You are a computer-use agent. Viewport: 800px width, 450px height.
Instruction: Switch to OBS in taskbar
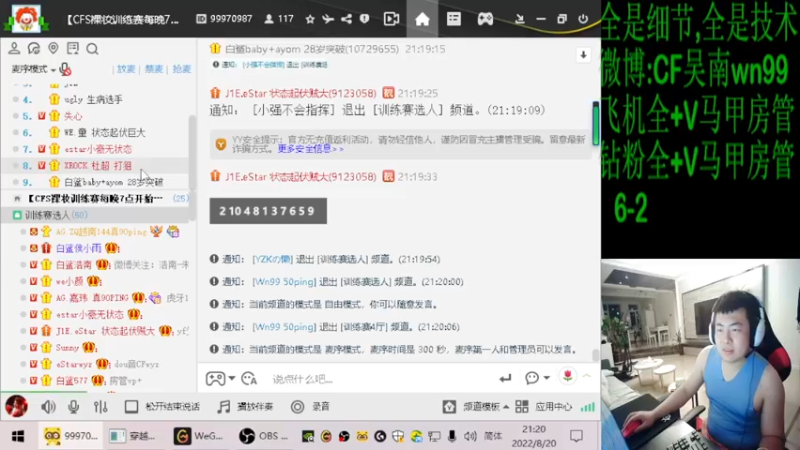[264, 436]
